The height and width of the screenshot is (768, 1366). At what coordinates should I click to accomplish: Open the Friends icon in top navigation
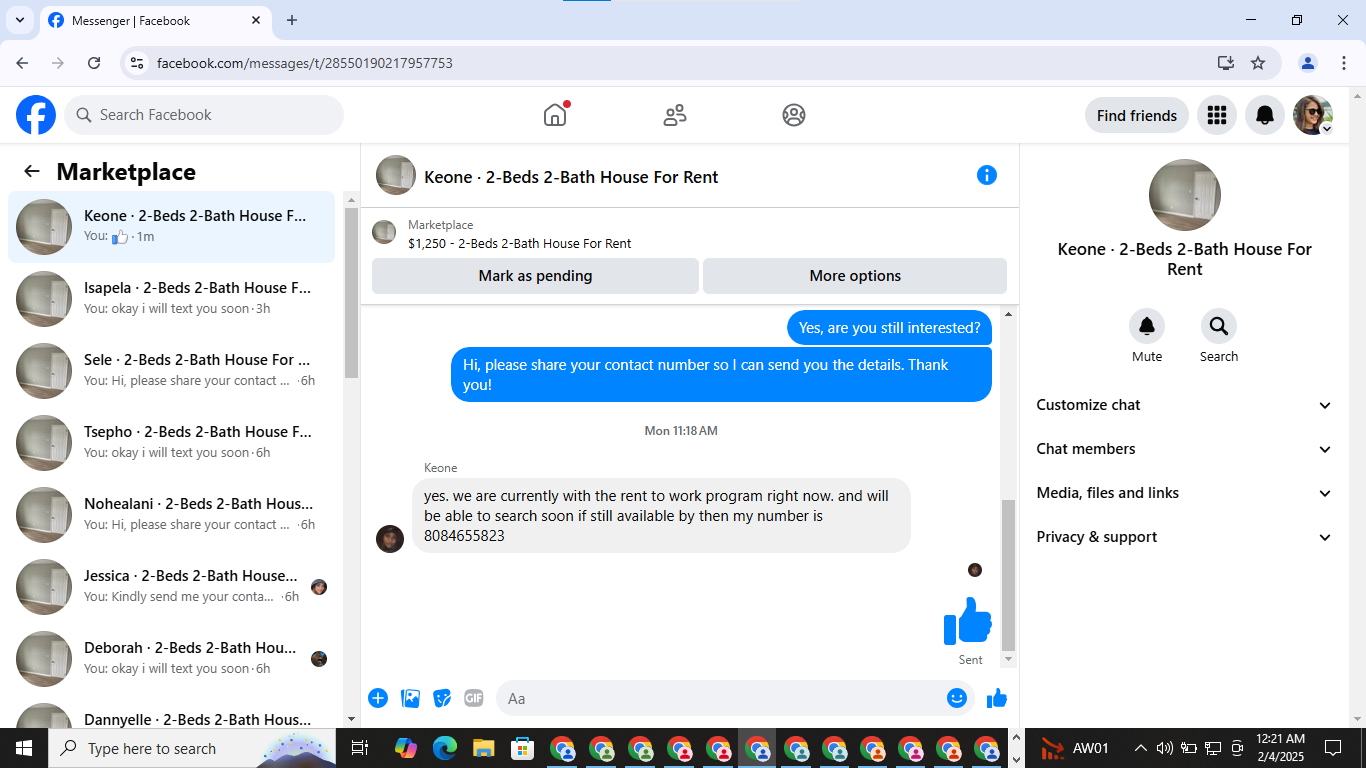(675, 115)
